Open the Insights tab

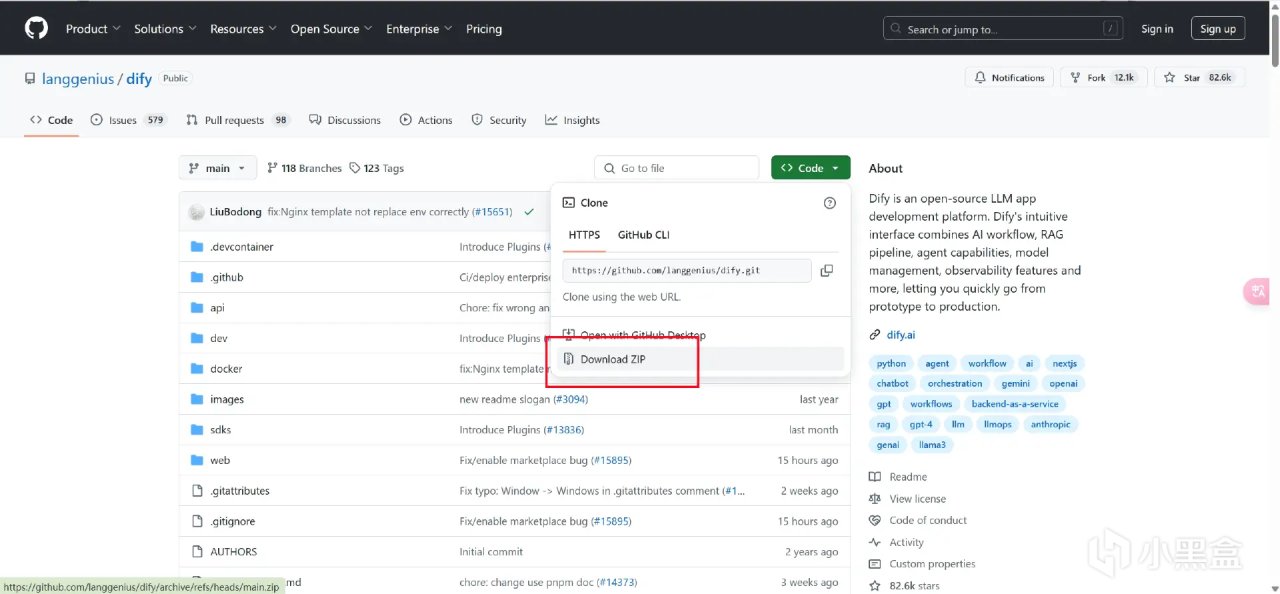coord(573,120)
